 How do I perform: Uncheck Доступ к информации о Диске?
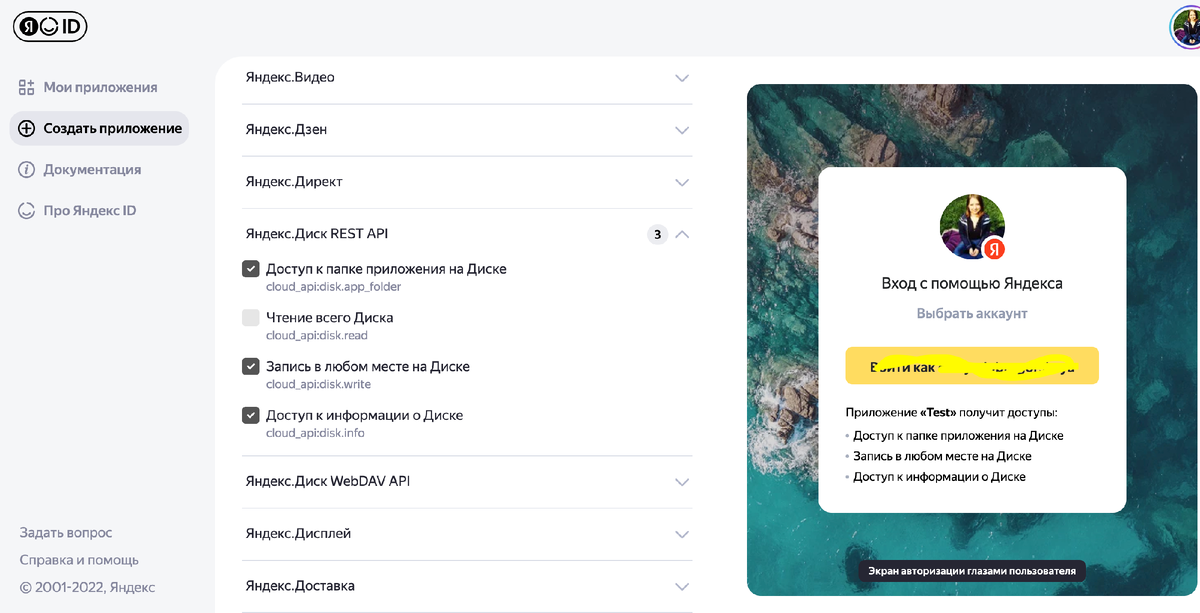tap(251, 415)
